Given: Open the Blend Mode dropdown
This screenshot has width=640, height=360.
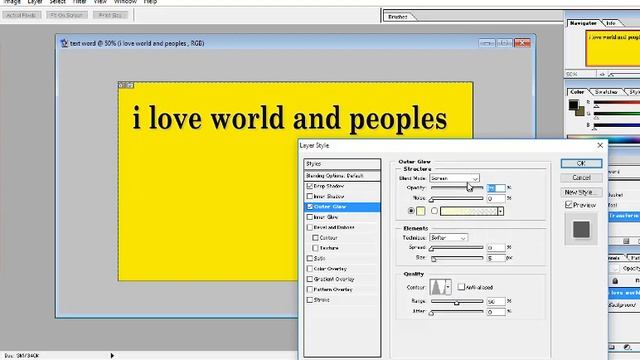Looking at the screenshot, I should pos(454,178).
